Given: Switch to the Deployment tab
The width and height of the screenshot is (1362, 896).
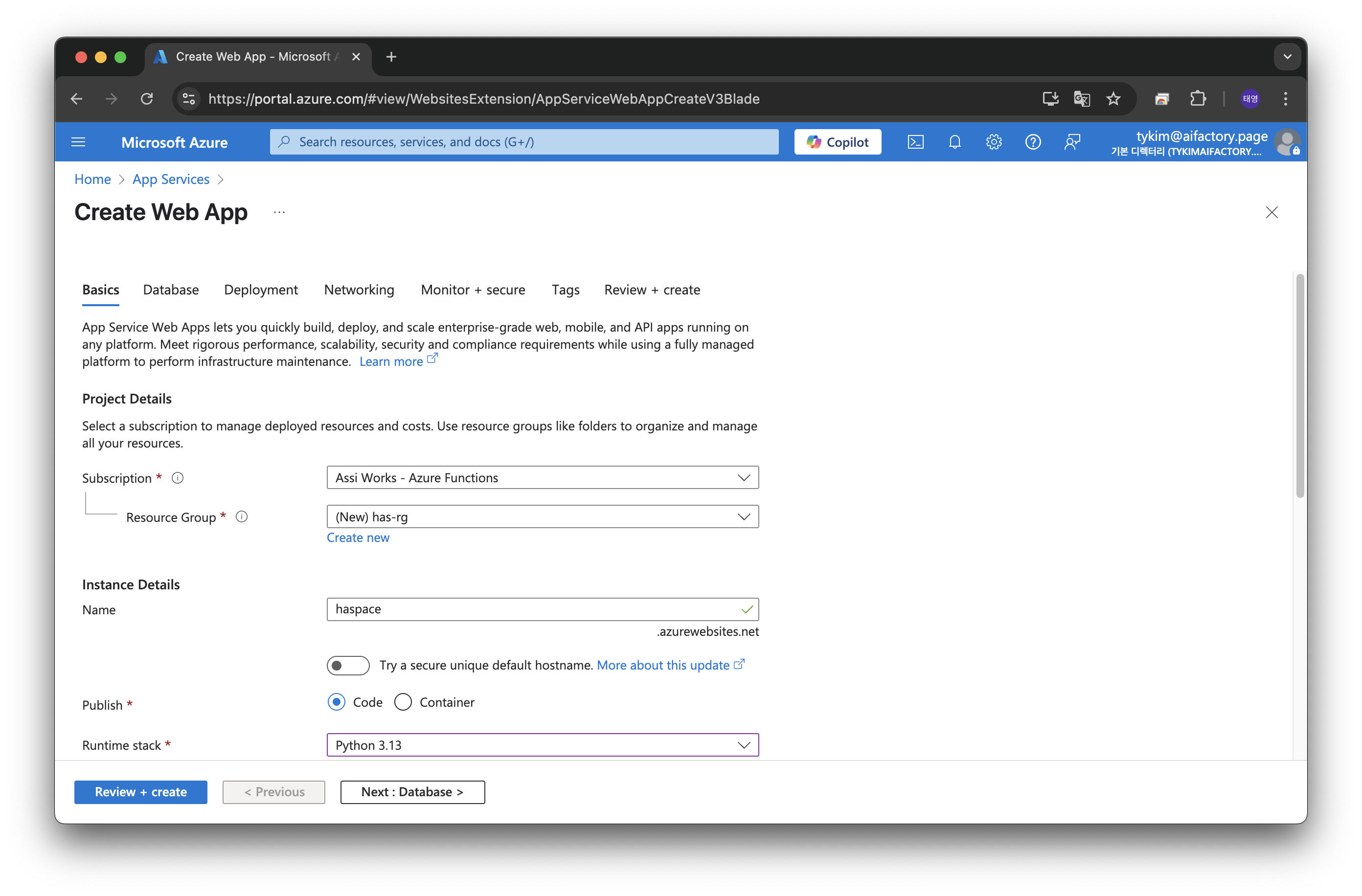Looking at the screenshot, I should pyautogui.click(x=261, y=290).
